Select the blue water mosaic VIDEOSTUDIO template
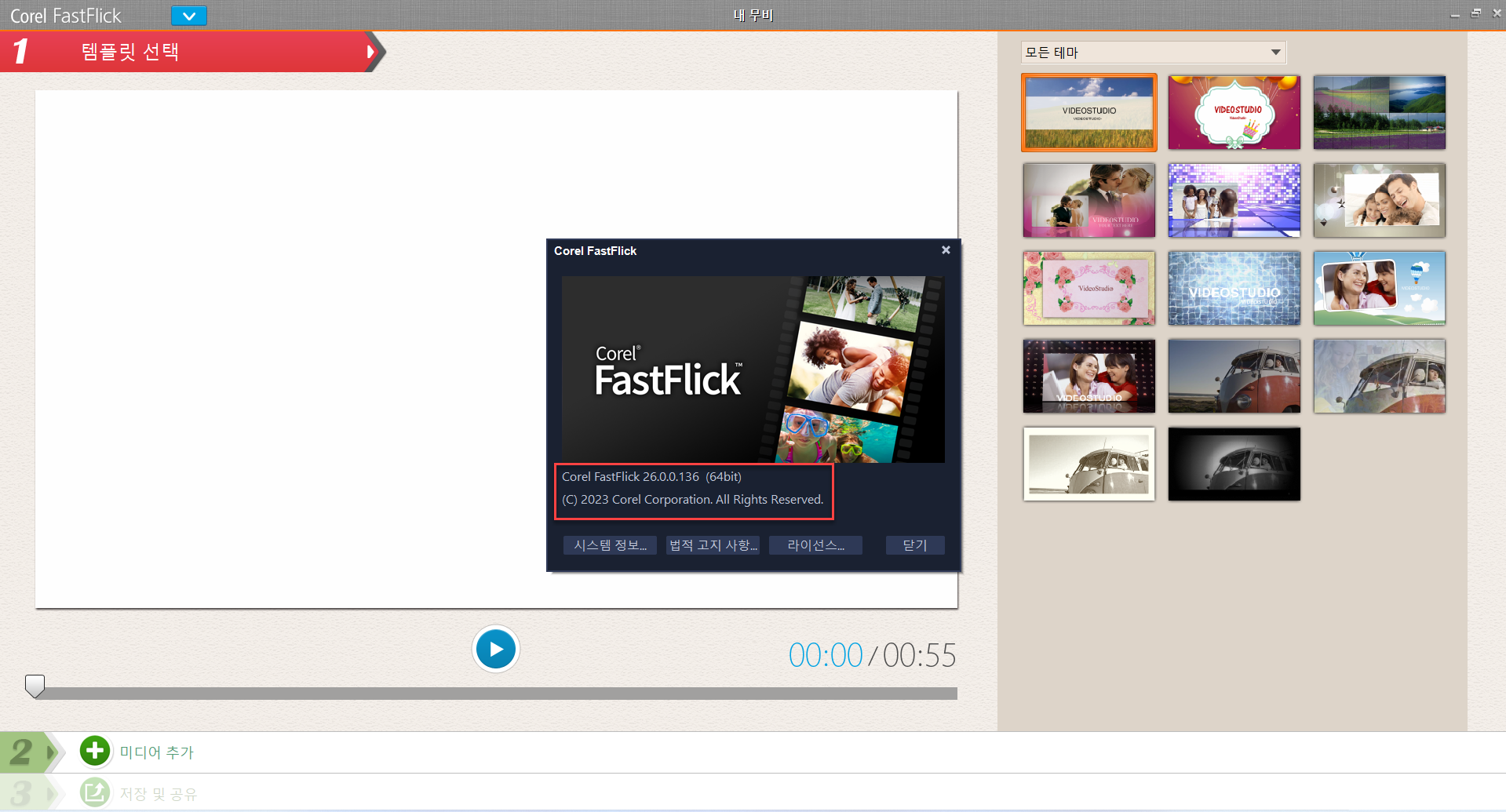 click(1234, 288)
